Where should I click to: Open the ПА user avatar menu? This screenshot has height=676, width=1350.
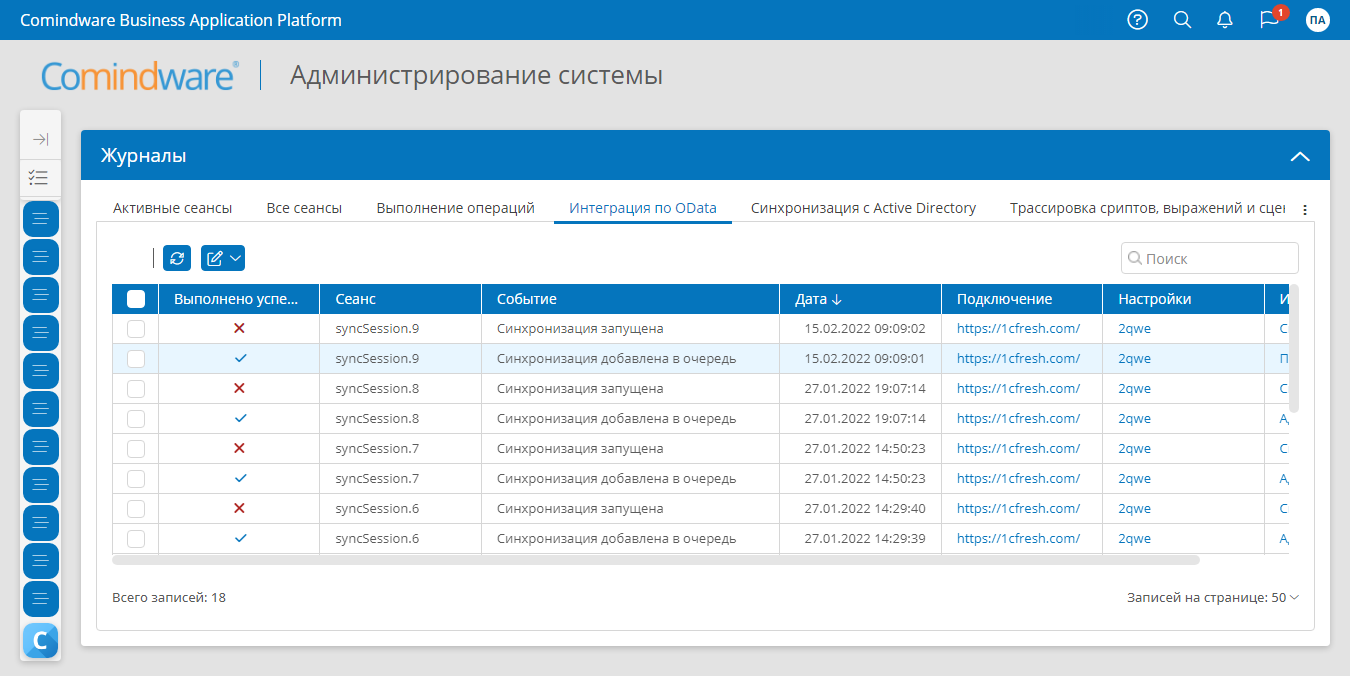pos(1318,20)
